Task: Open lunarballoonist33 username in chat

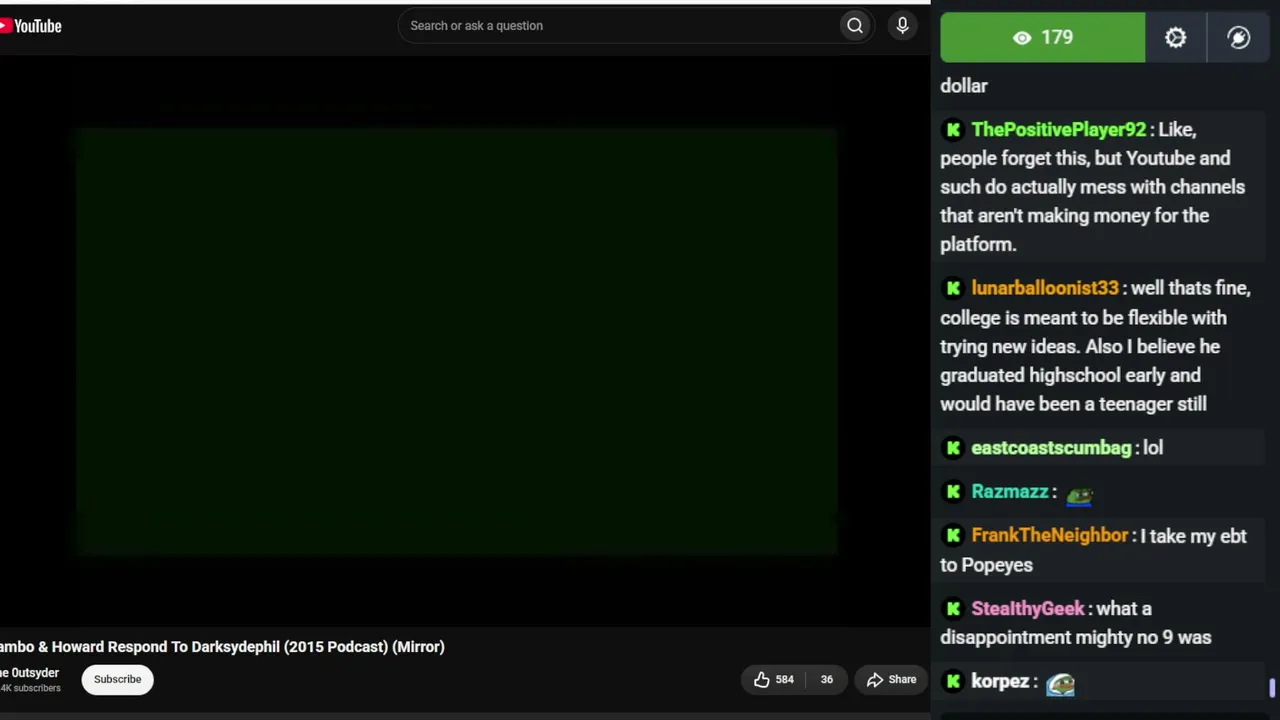Action: [x=1045, y=288]
